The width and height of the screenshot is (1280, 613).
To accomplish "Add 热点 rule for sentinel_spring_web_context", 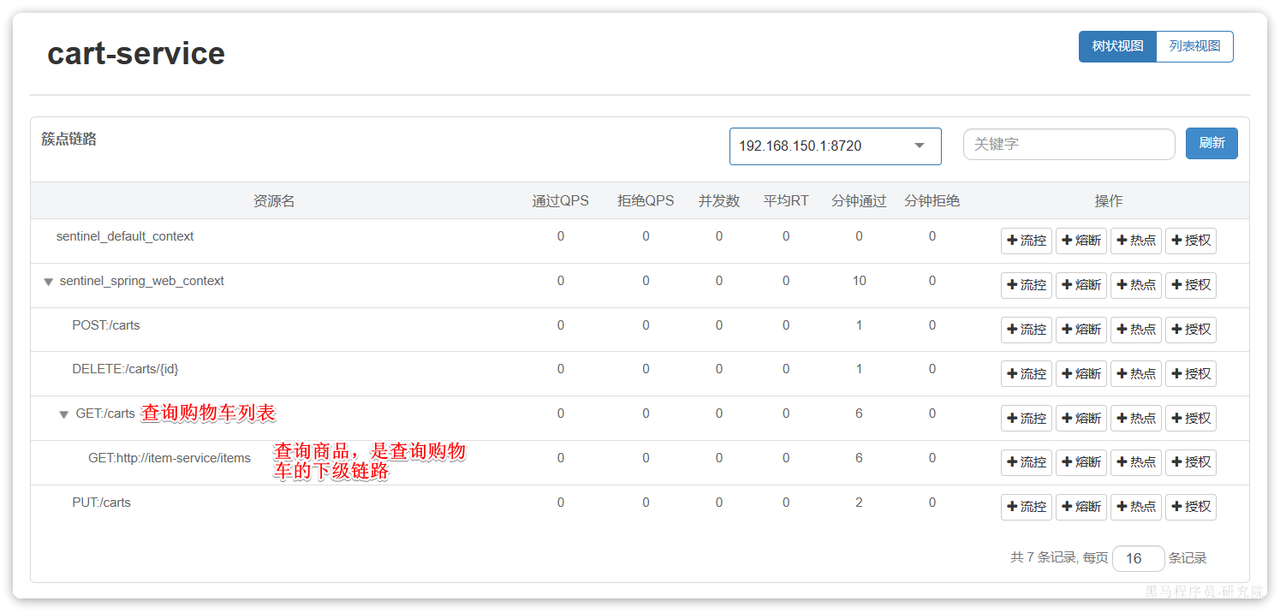I will (1136, 285).
